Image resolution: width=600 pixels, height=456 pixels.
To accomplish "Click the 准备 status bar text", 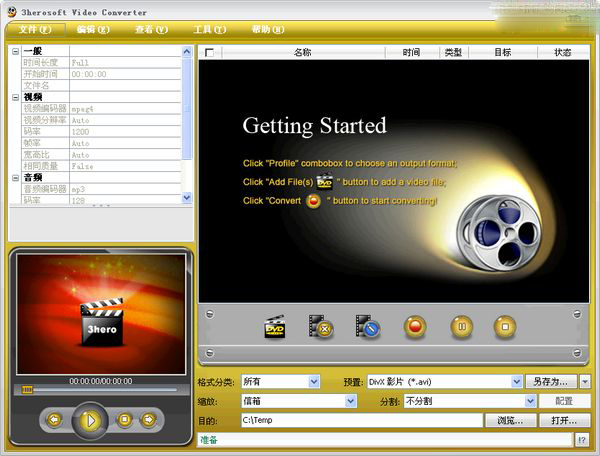I will 209,440.
